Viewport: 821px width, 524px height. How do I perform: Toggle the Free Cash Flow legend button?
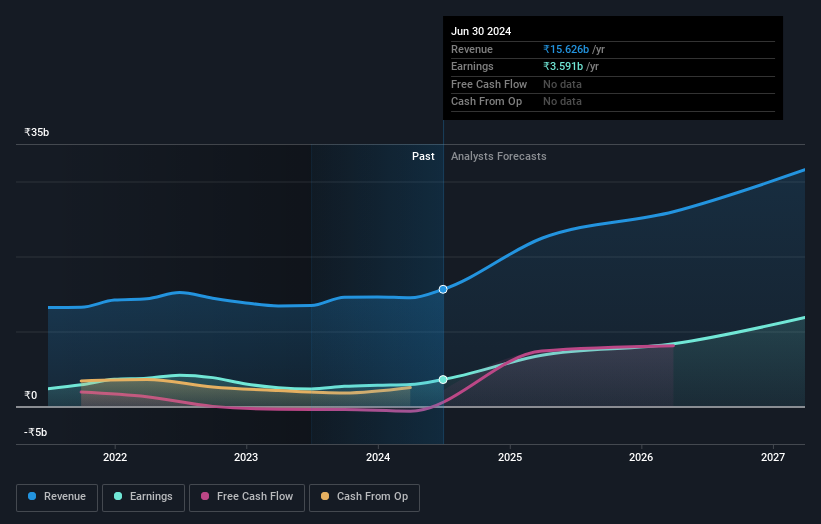point(247,497)
